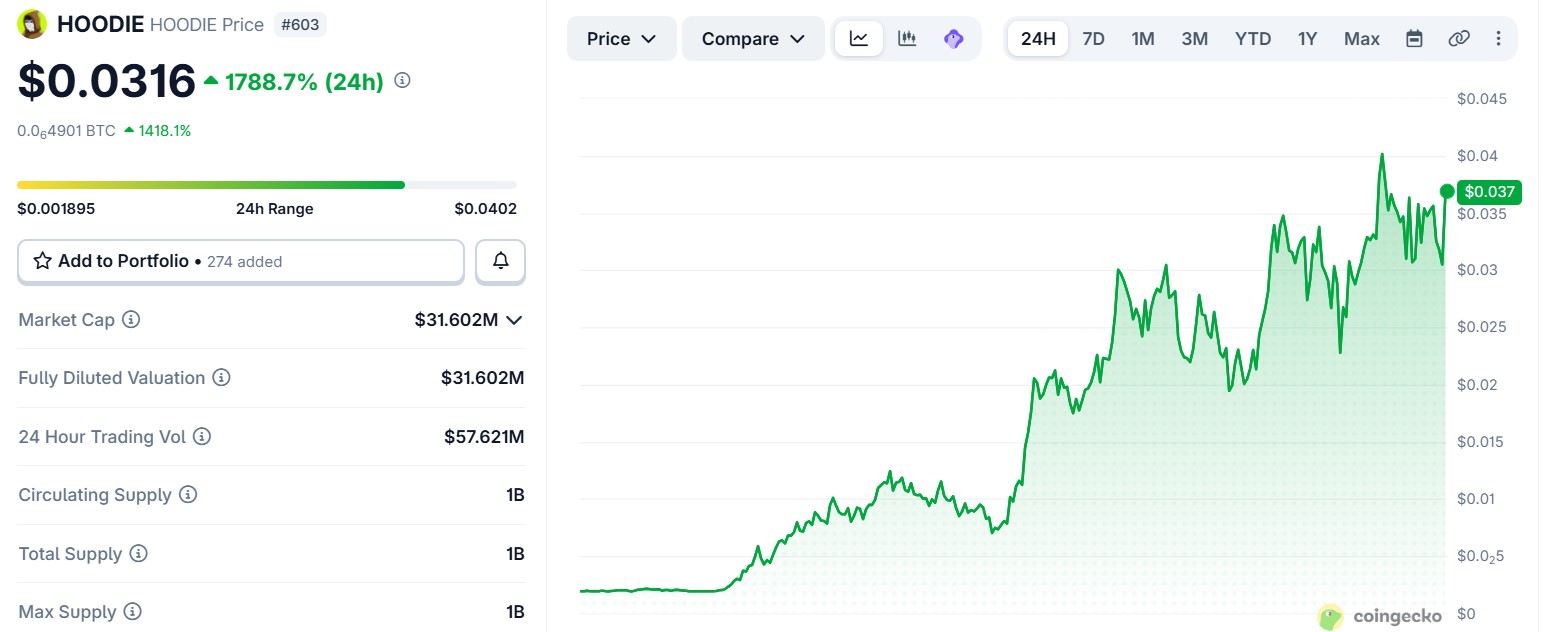Click the price alert bell icon
The width and height of the screenshot is (1555, 632).
501,261
